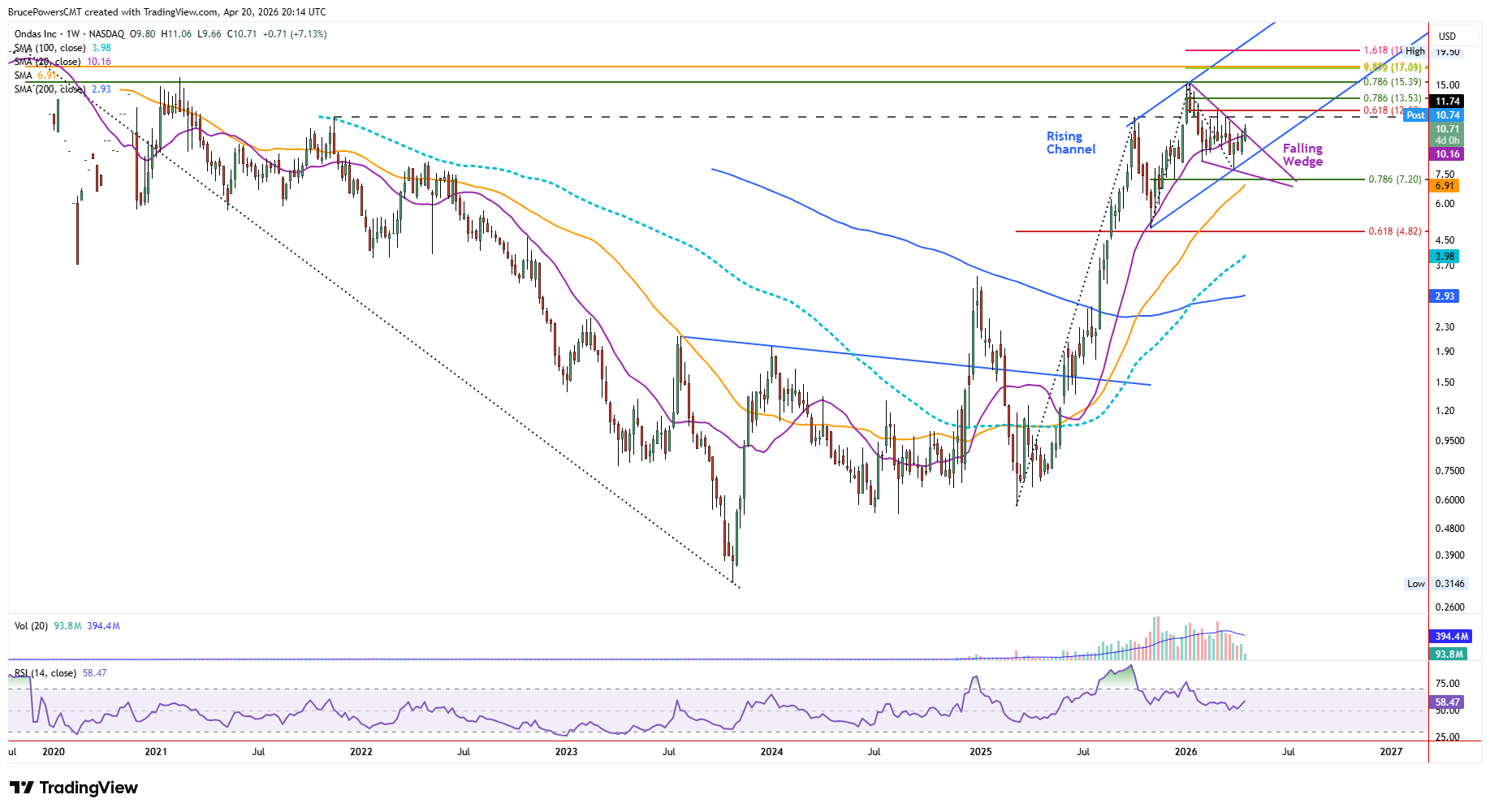
Task: Click the 15.00 price axis level
Action: pos(1447,85)
